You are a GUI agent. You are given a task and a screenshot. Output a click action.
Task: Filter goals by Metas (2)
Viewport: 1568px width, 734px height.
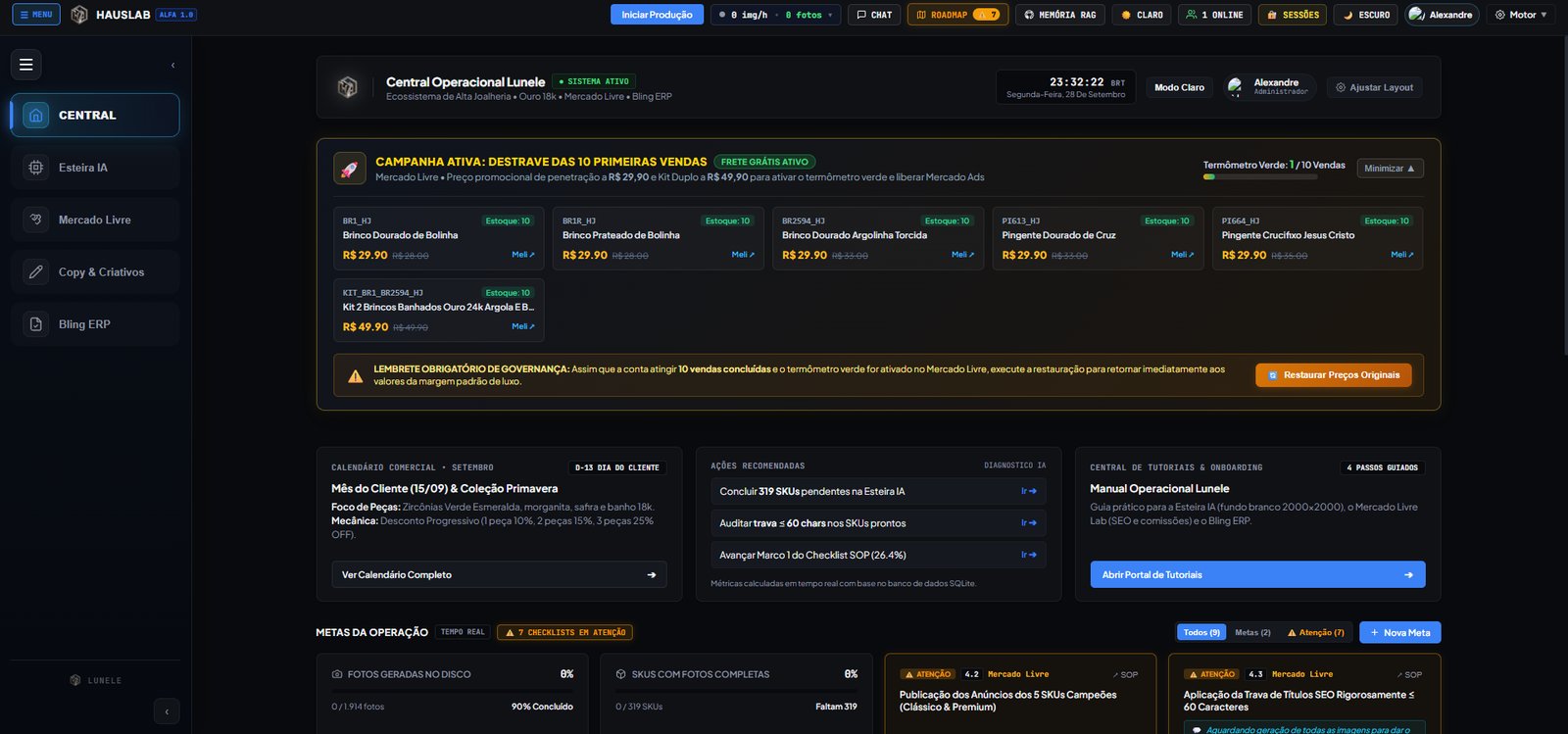pos(1252,633)
